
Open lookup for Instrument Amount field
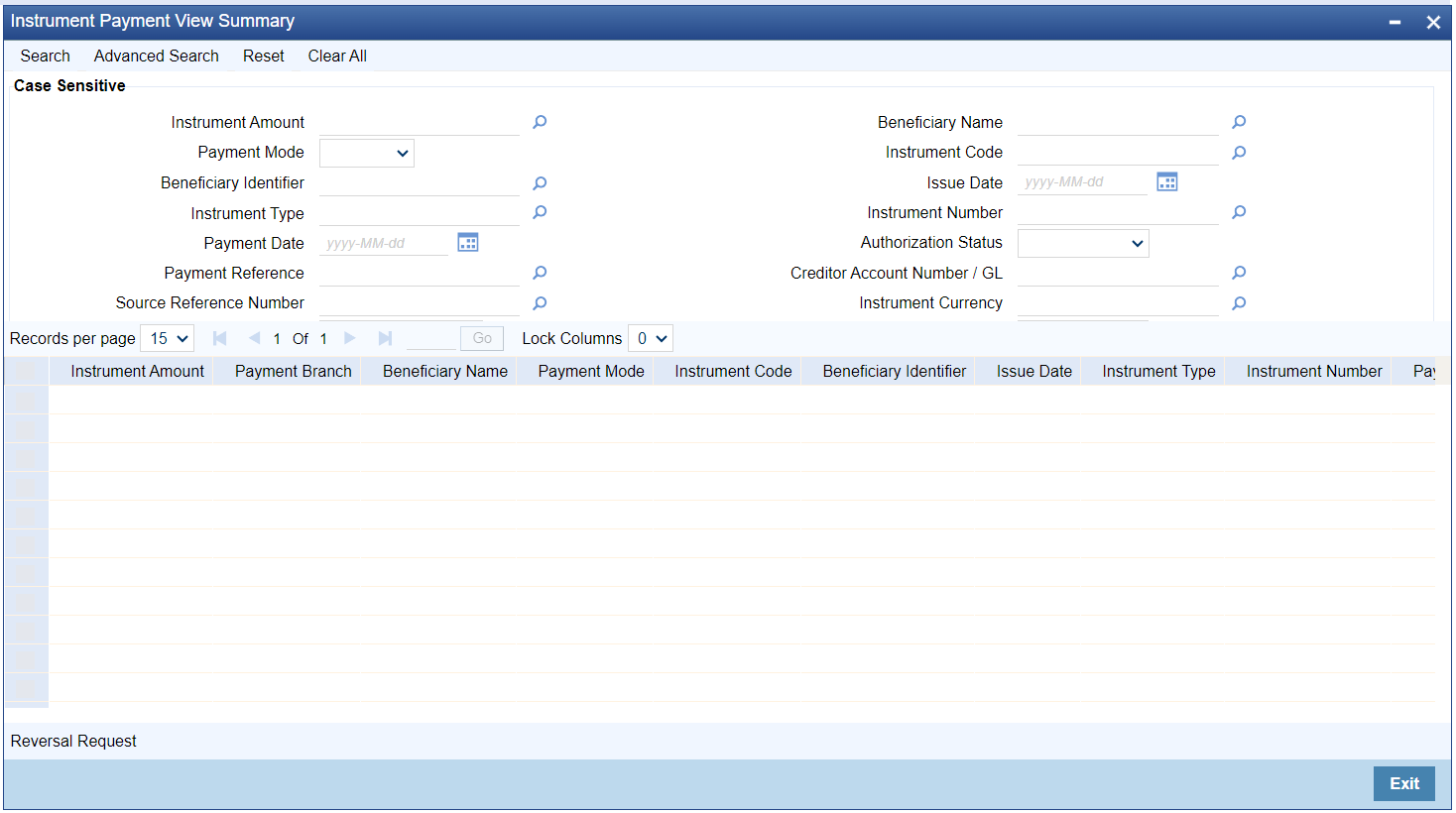[x=540, y=122]
